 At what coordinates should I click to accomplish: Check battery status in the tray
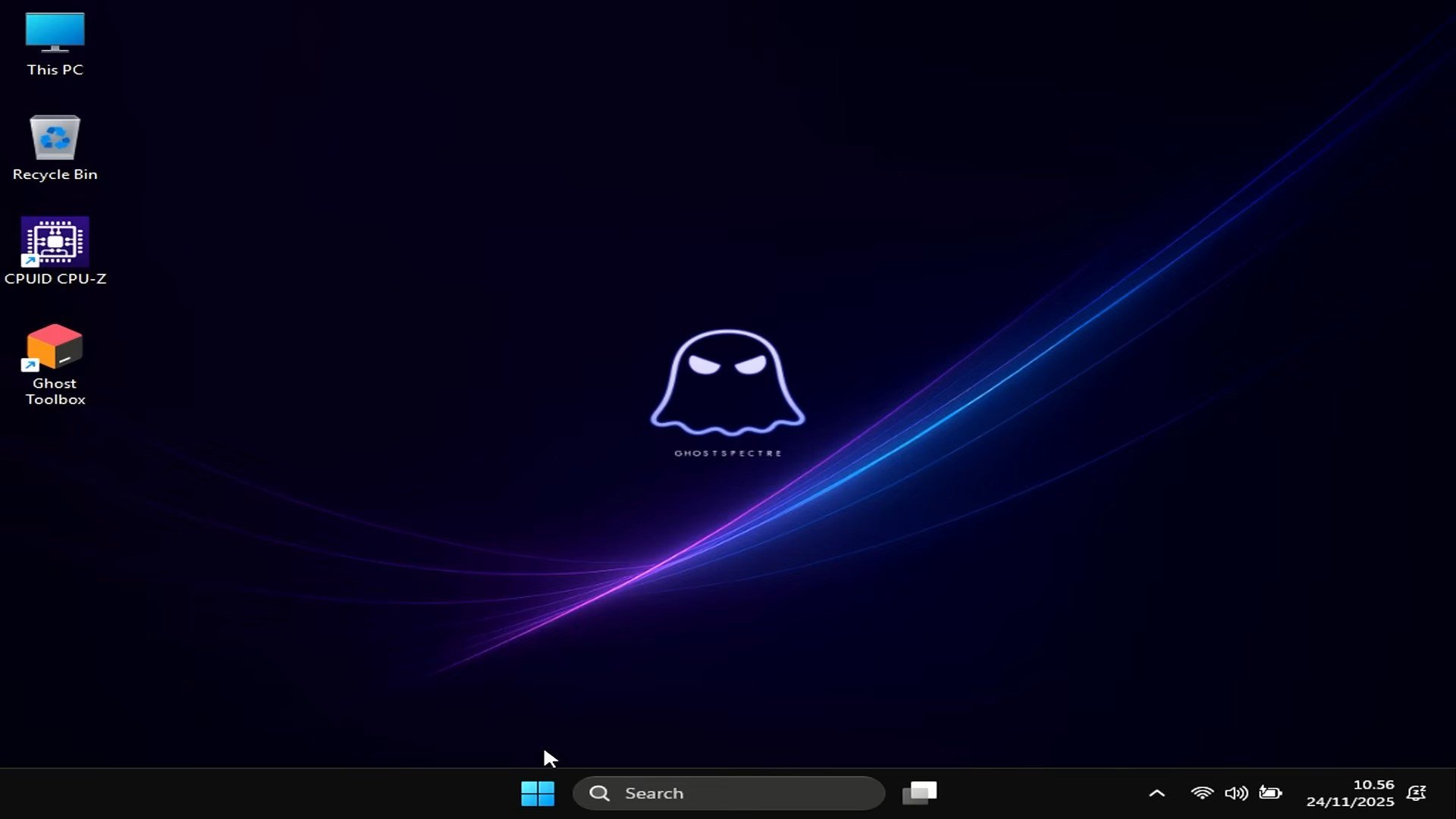[1272, 793]
